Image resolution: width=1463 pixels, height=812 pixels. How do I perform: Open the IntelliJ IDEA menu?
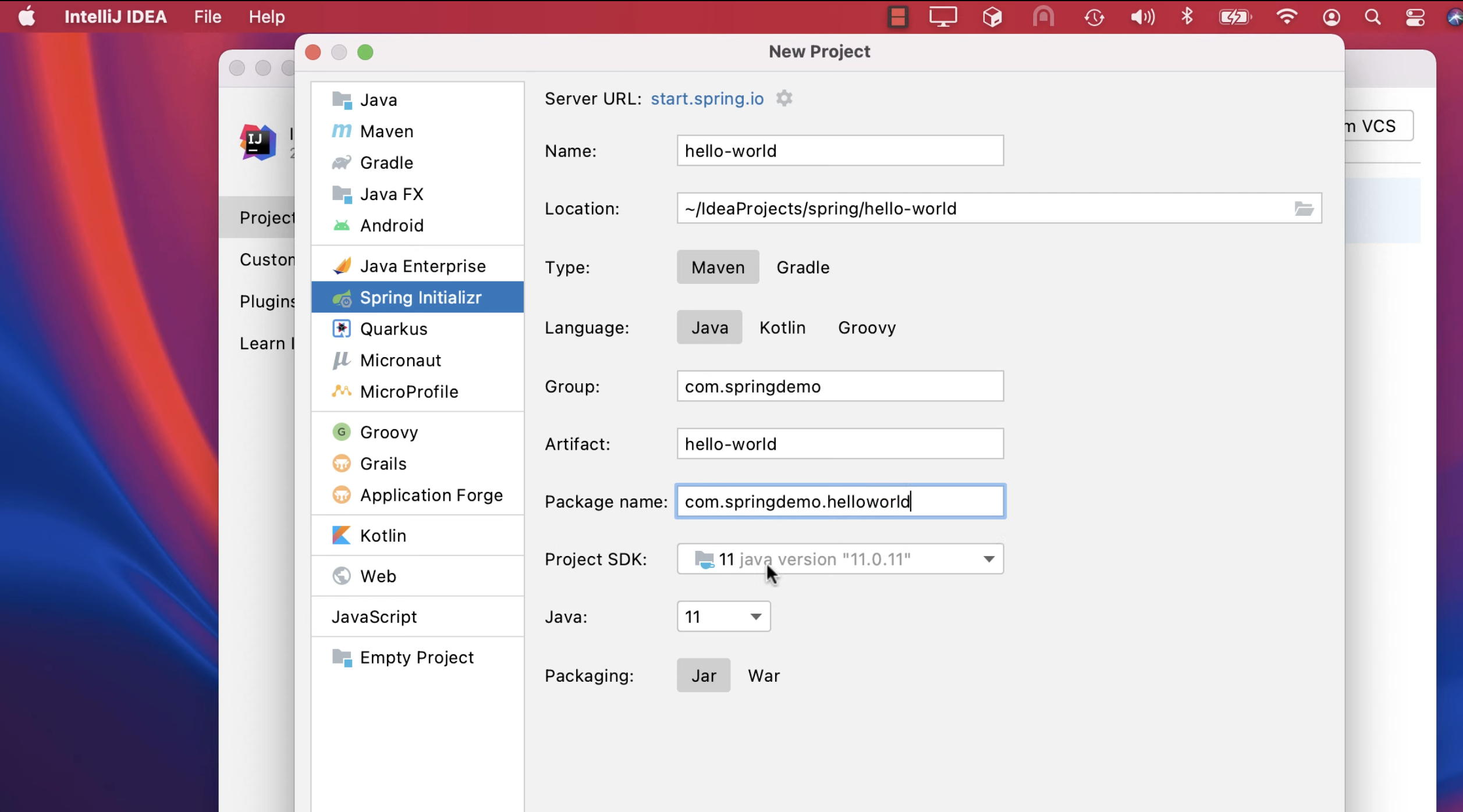pos(115,17)
